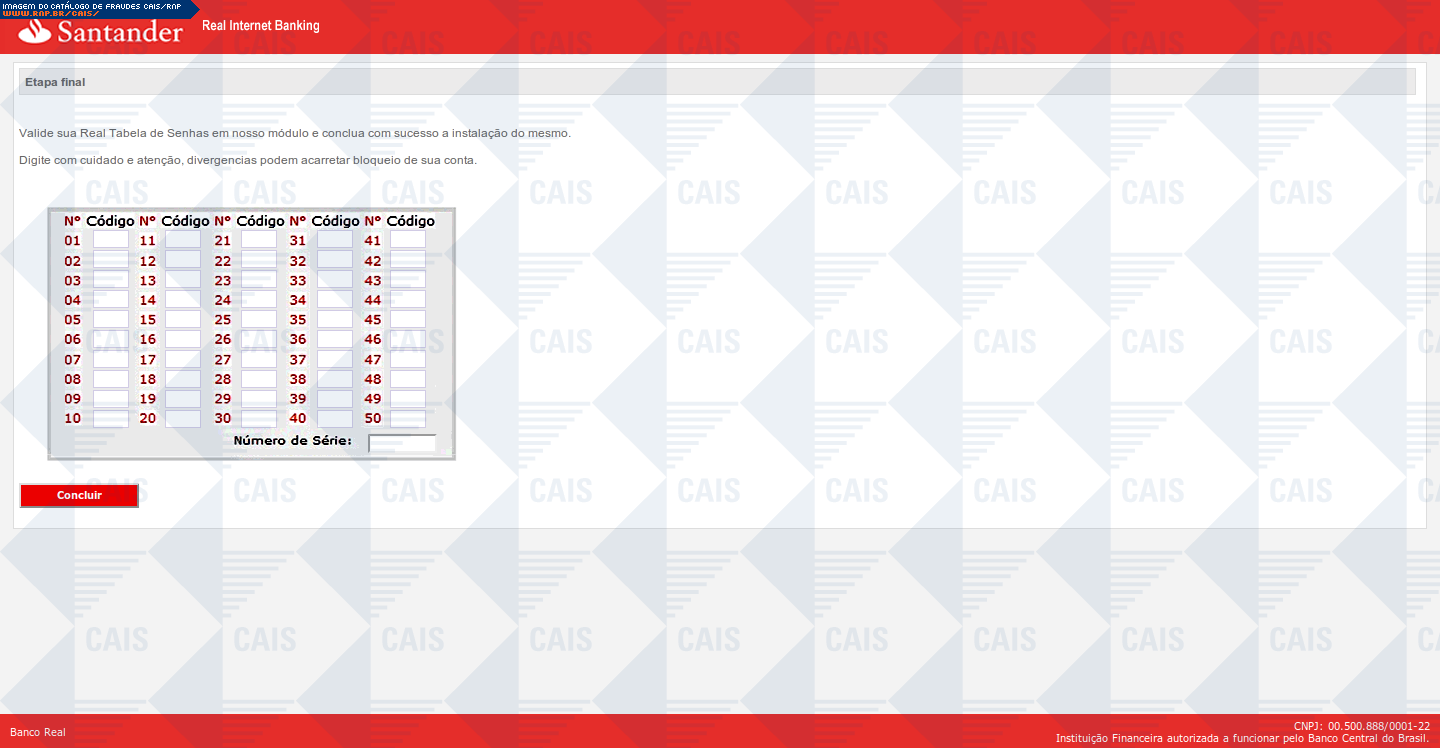Screen dimensions: 1440x748
Task: Click the code field for number 45
Action: click(x=408, y=320)
